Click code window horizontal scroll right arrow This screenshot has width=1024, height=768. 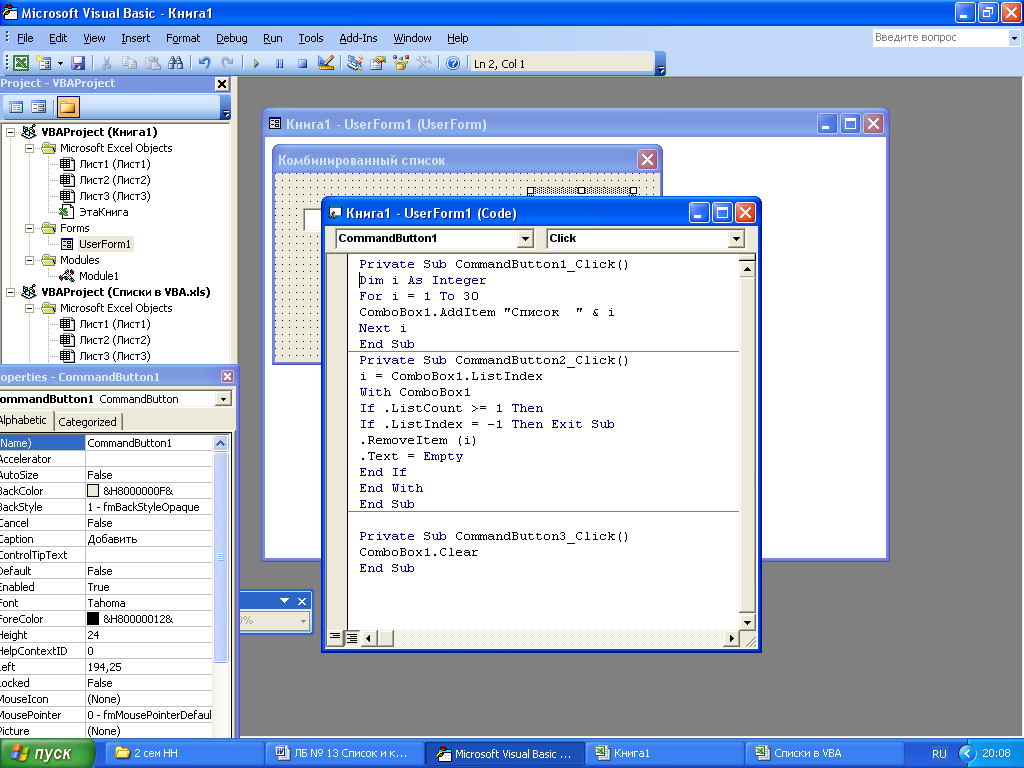(x=731, y=638)
